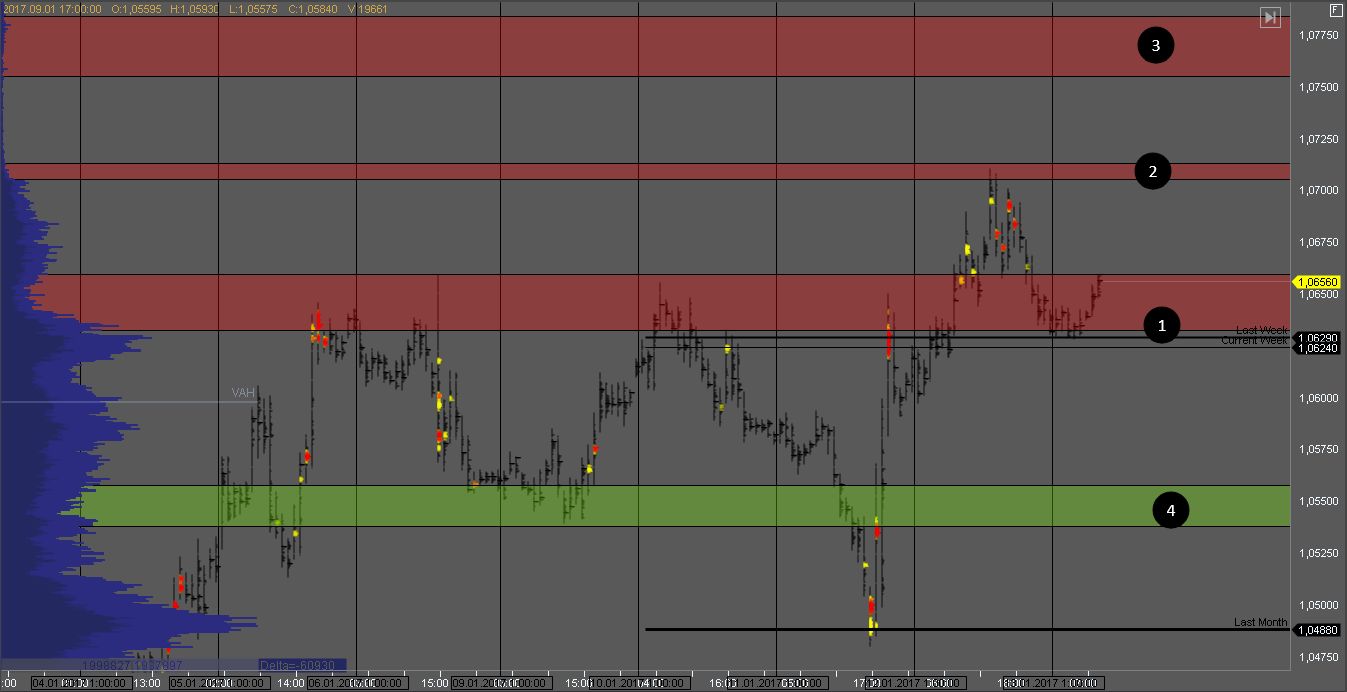Screen dimensions: 1347x692
Task: Click the small F box in top-right corner
Action: point(1335,11)
